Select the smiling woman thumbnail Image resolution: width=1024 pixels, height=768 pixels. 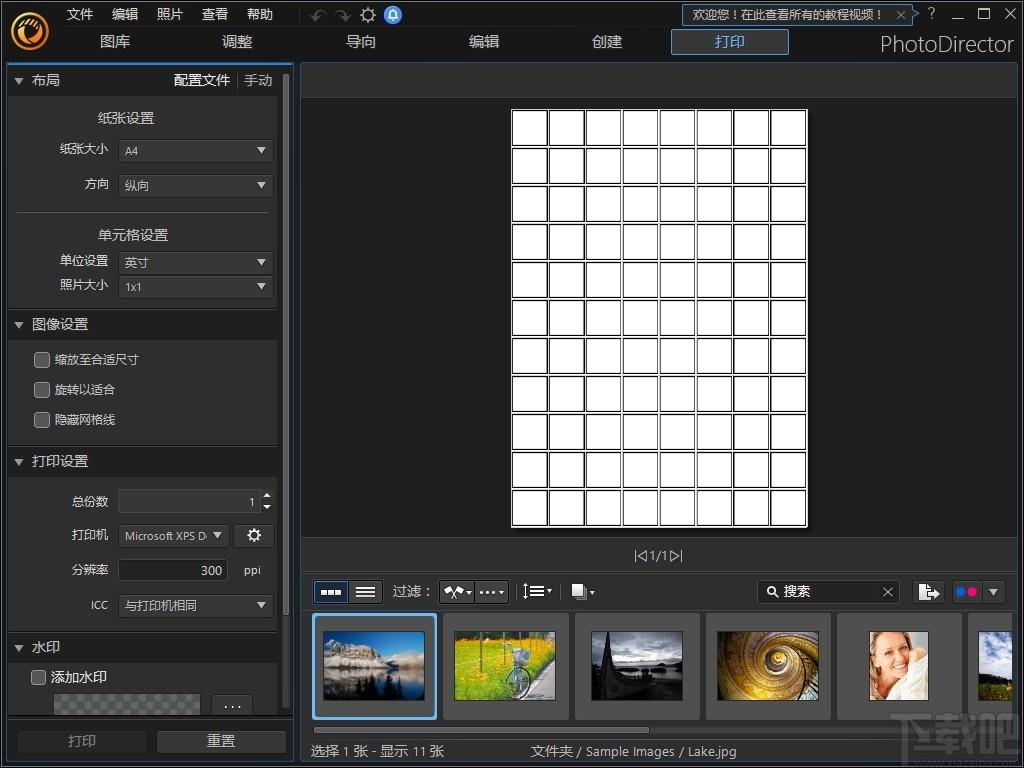click(x=899, y=666)
